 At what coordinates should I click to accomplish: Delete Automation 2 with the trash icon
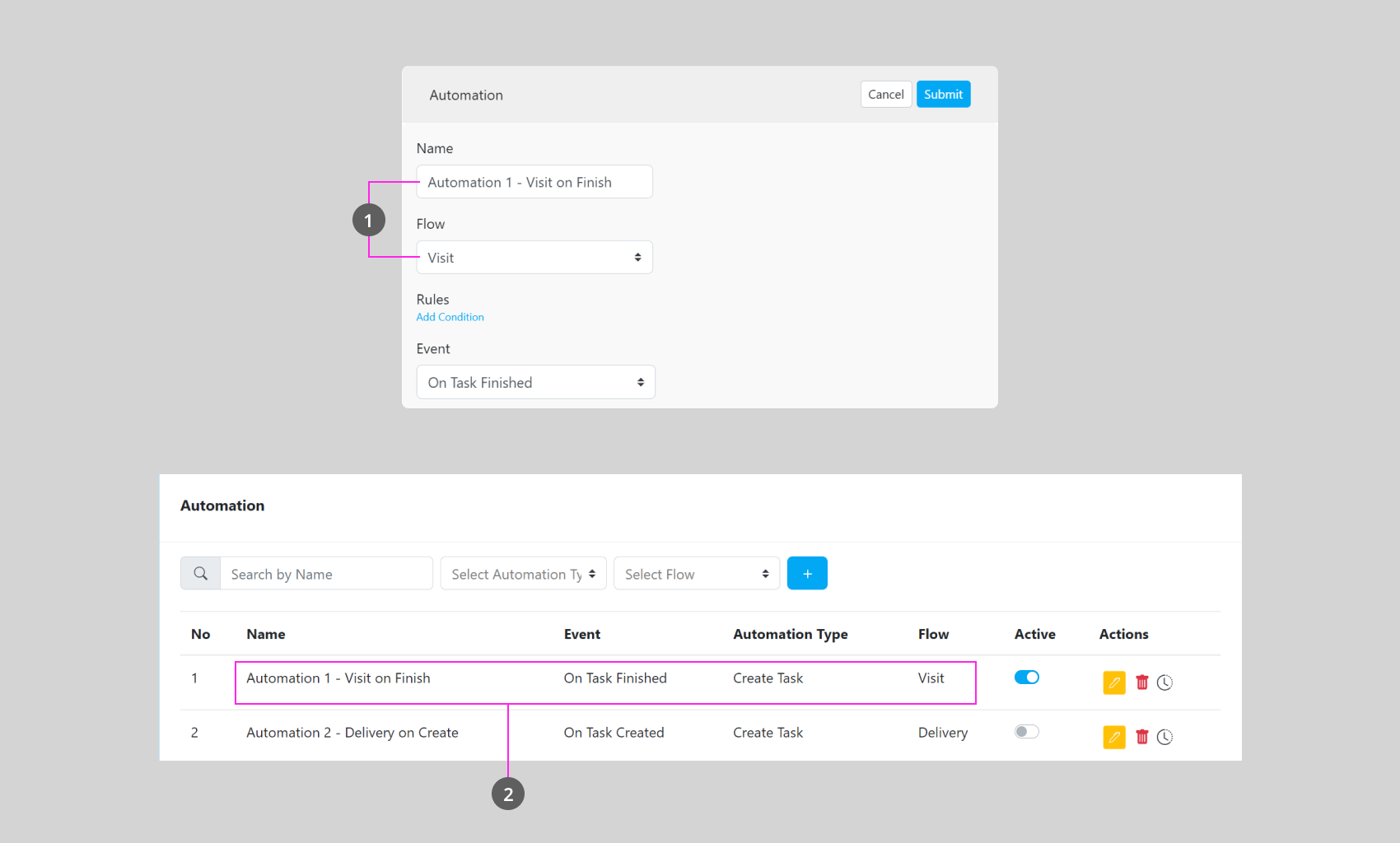pyautogui.click(x=1141, y=737)
